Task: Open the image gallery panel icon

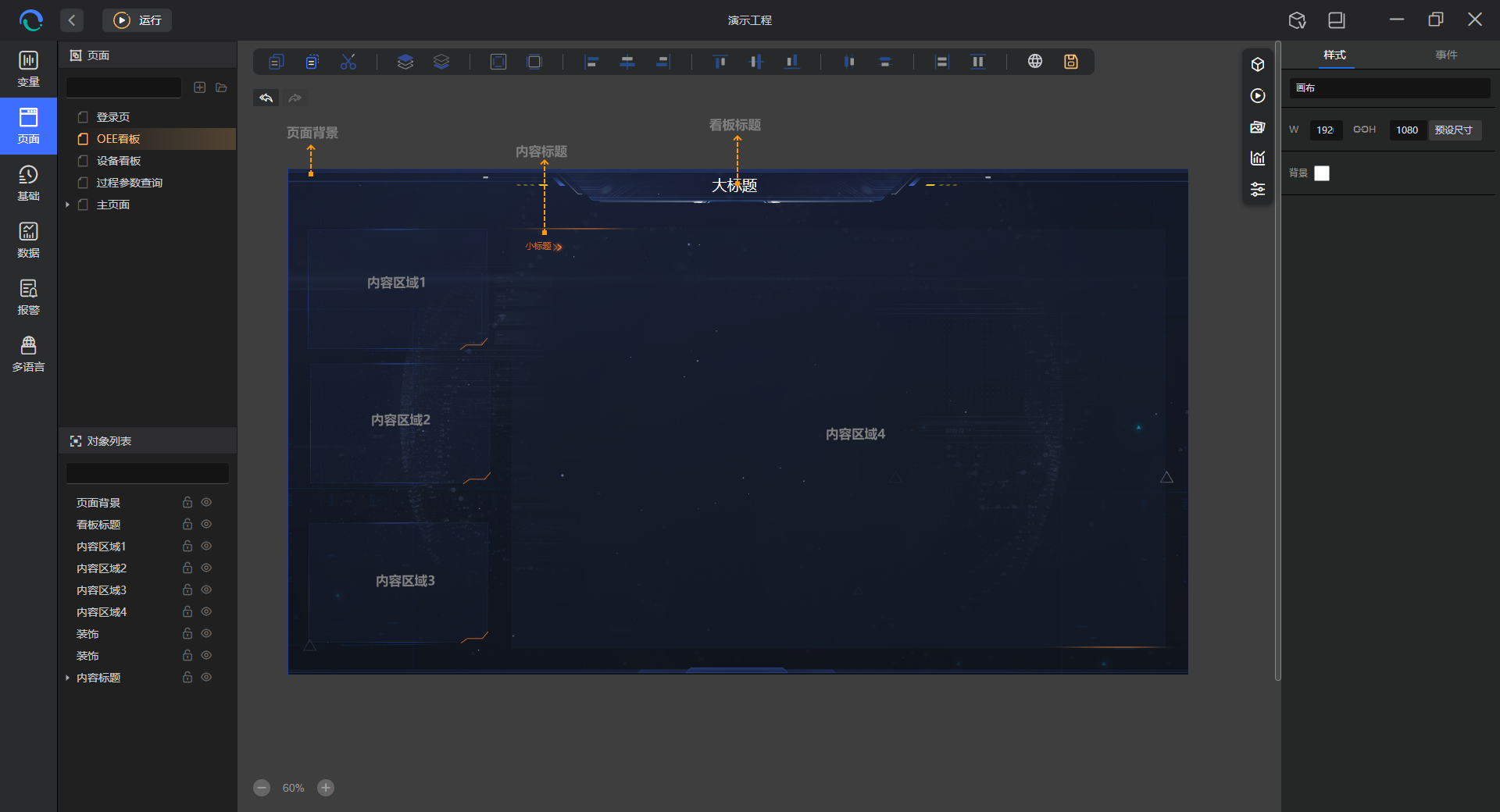Action: point(1258,126)
